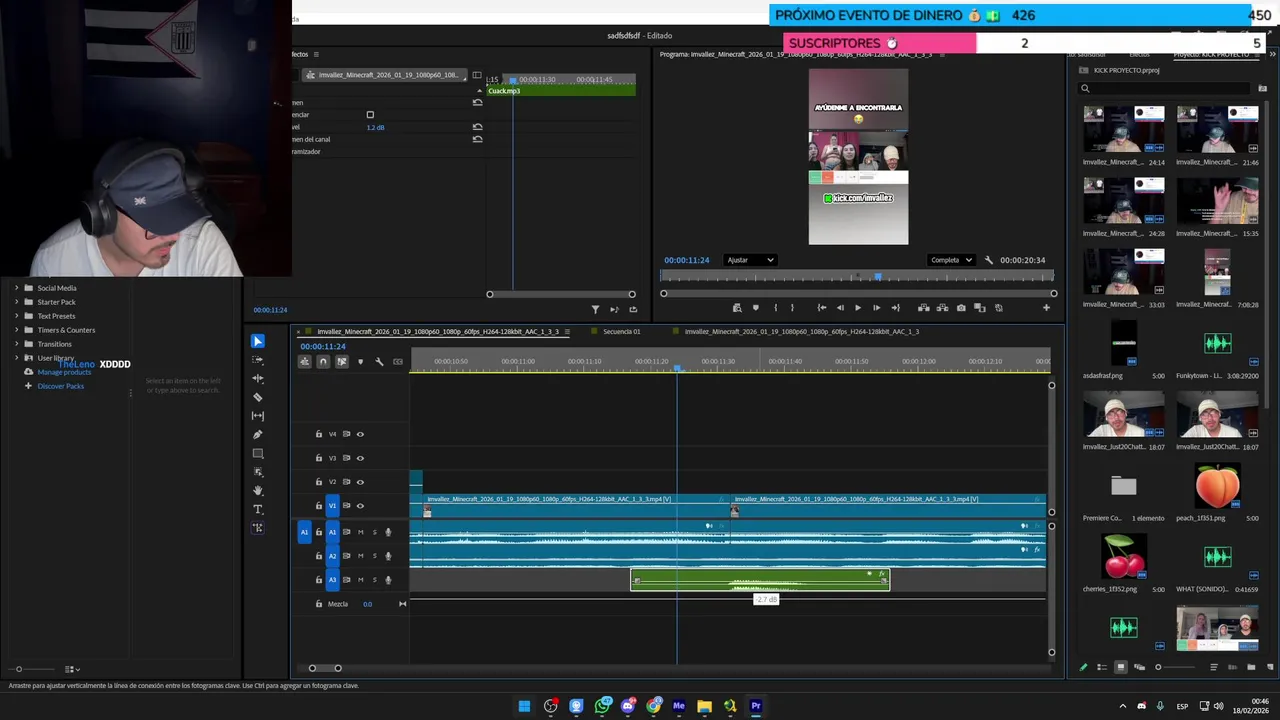Expand the Text Presets folder

(x=16, y=316)
